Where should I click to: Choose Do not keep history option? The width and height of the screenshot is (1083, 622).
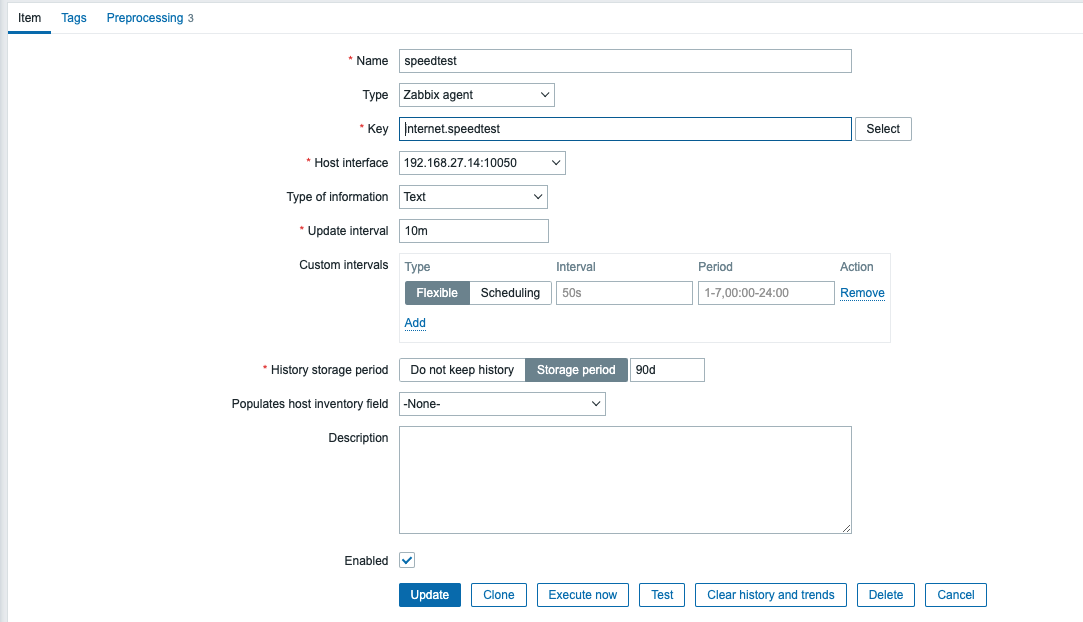(x=462, y=370)
